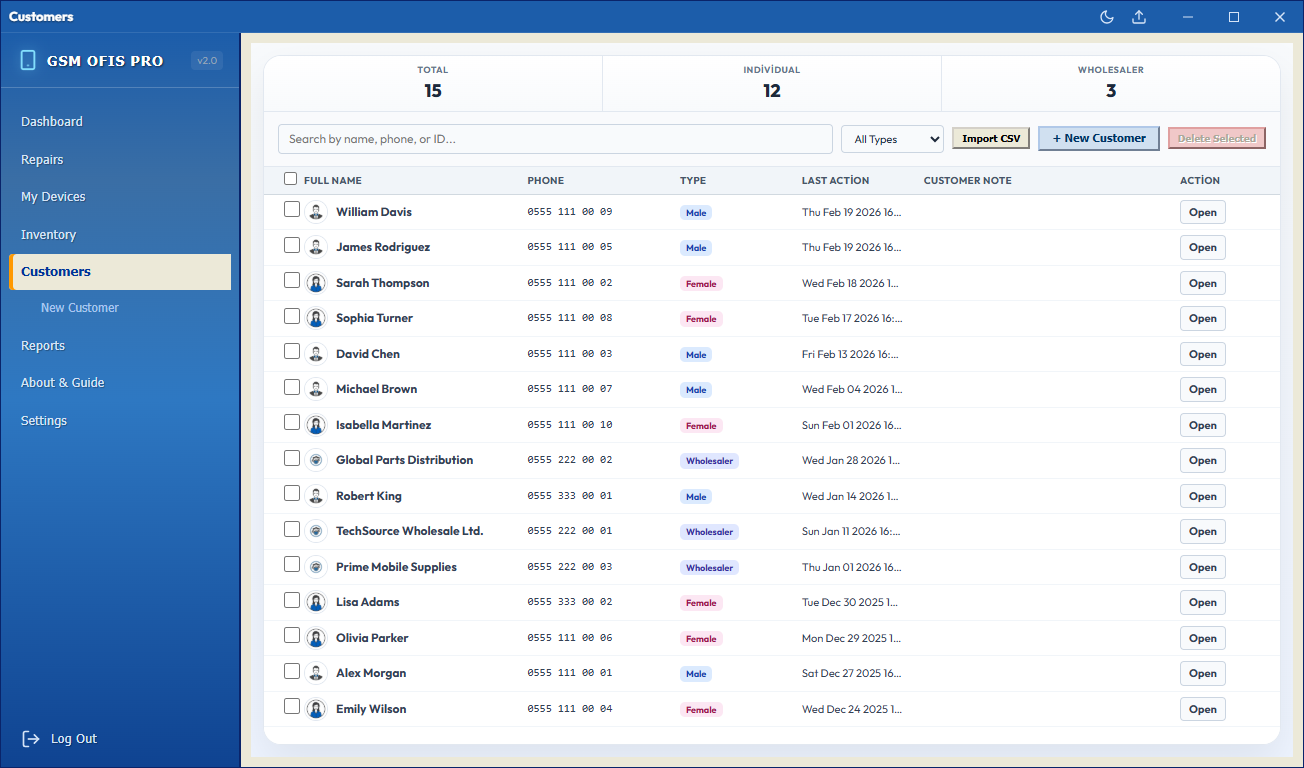The width and height of the screenshot is (1304, 768).
Task: Click the Full Name column header
Action: pos(333,181)
